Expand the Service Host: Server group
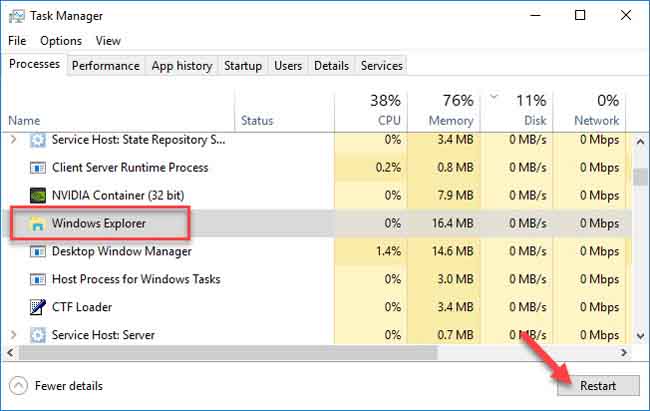The width and height of the screenshot is (650, 411). [13, 335]
